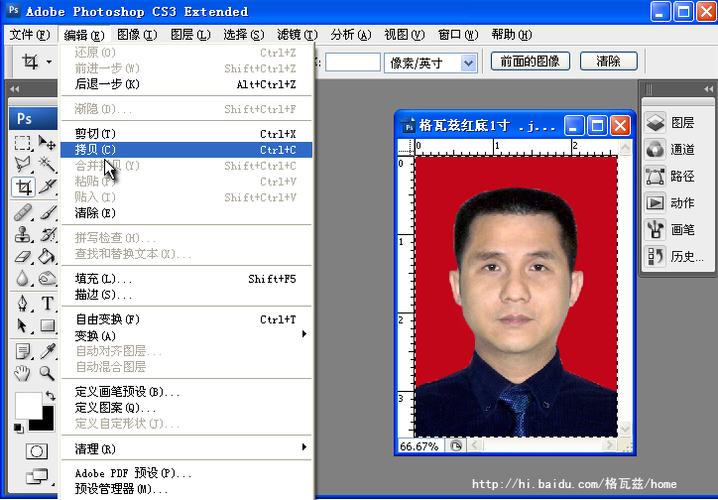Select the Notes tool
Screen dimensions: 718x500
tap(22, 351)
